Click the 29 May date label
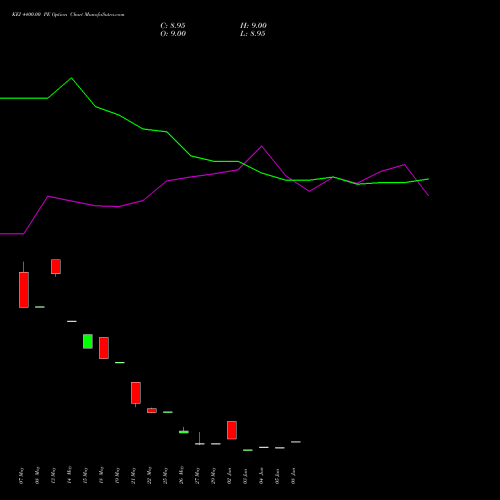The height and width of the screenshot is (500, 500). [x=214, y=476]
